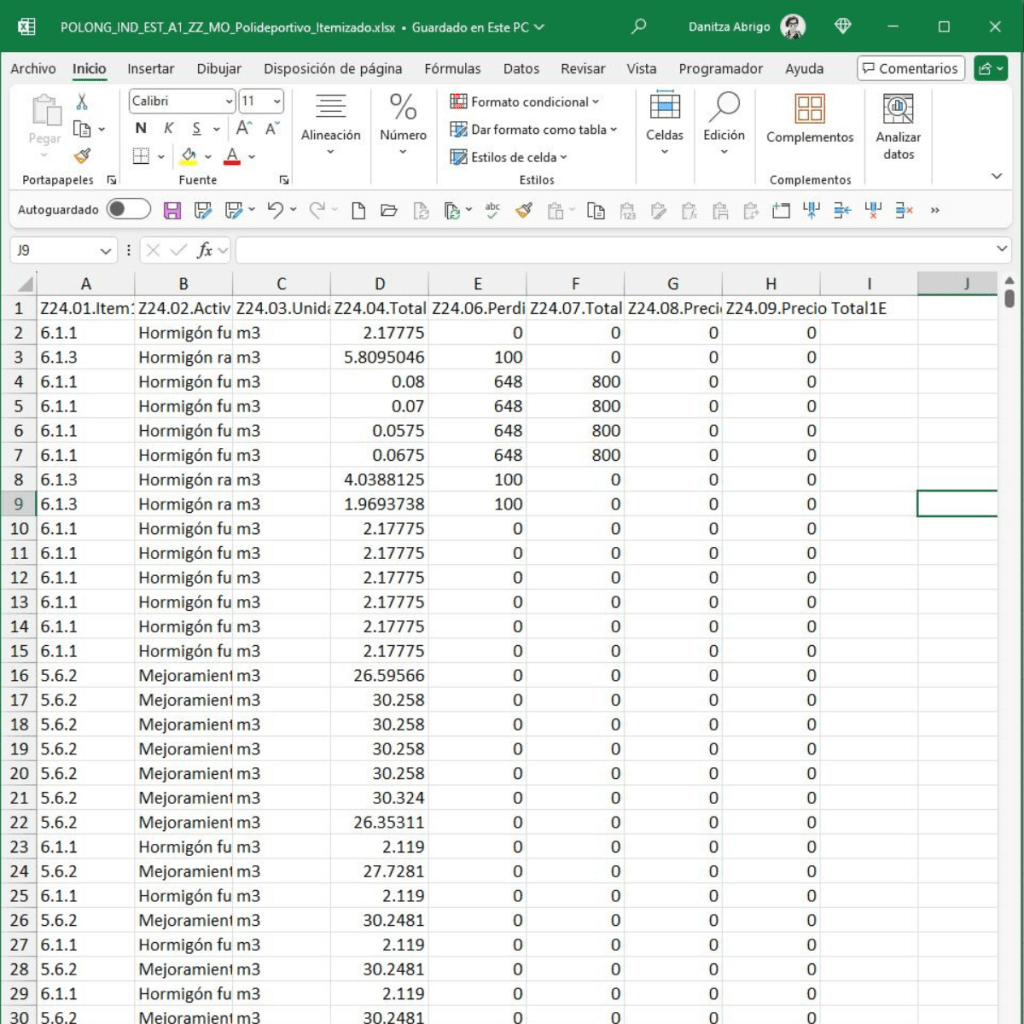
Task: Click the Undo arrow icon
Action: coord(274,210)
